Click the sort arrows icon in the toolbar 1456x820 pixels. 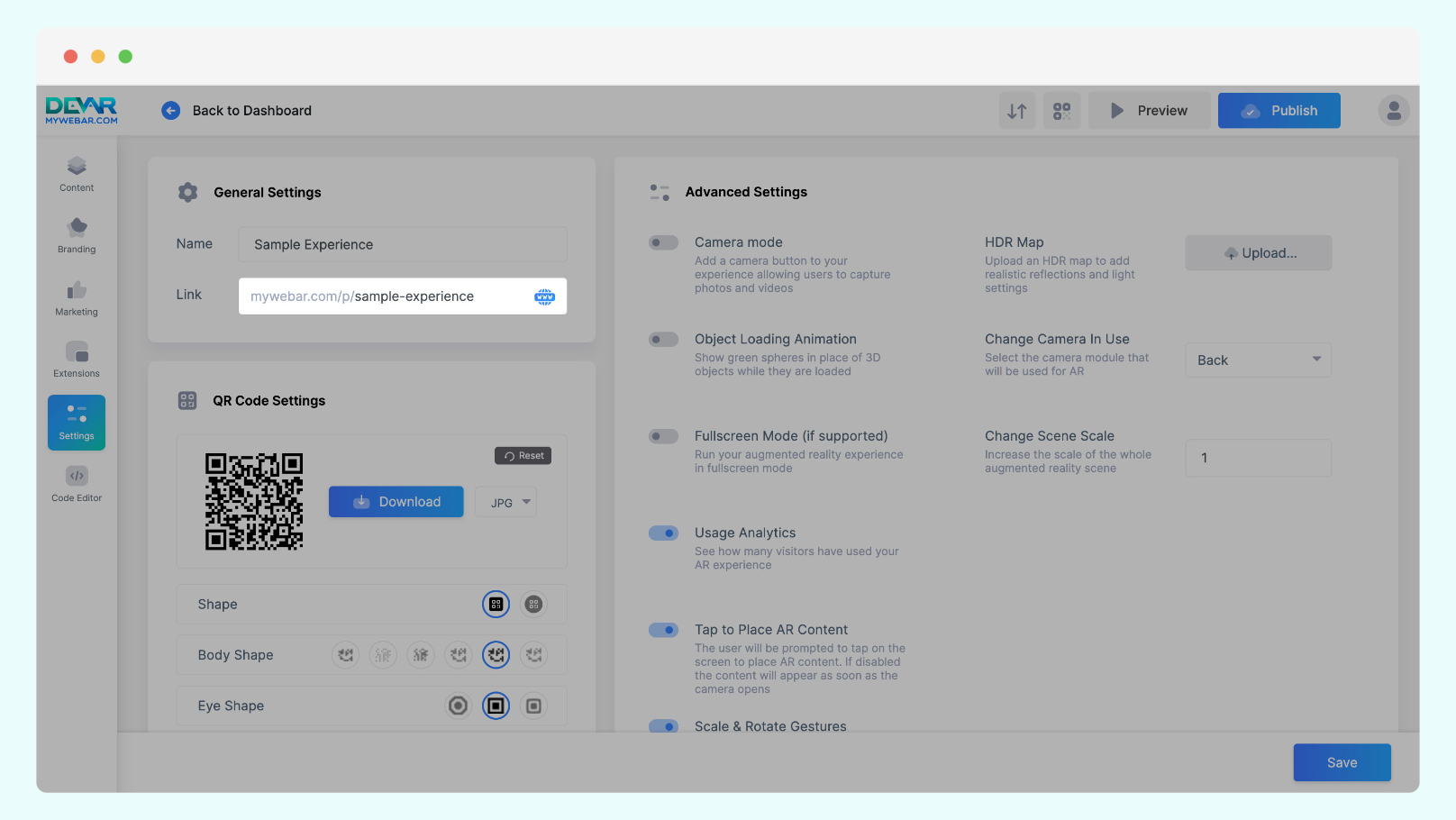click(1016, 110)
